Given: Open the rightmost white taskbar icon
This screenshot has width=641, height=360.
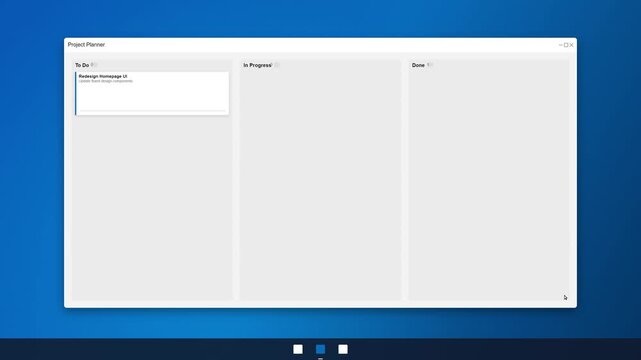Looking at the screenshot, I should (x=343, y=349).
